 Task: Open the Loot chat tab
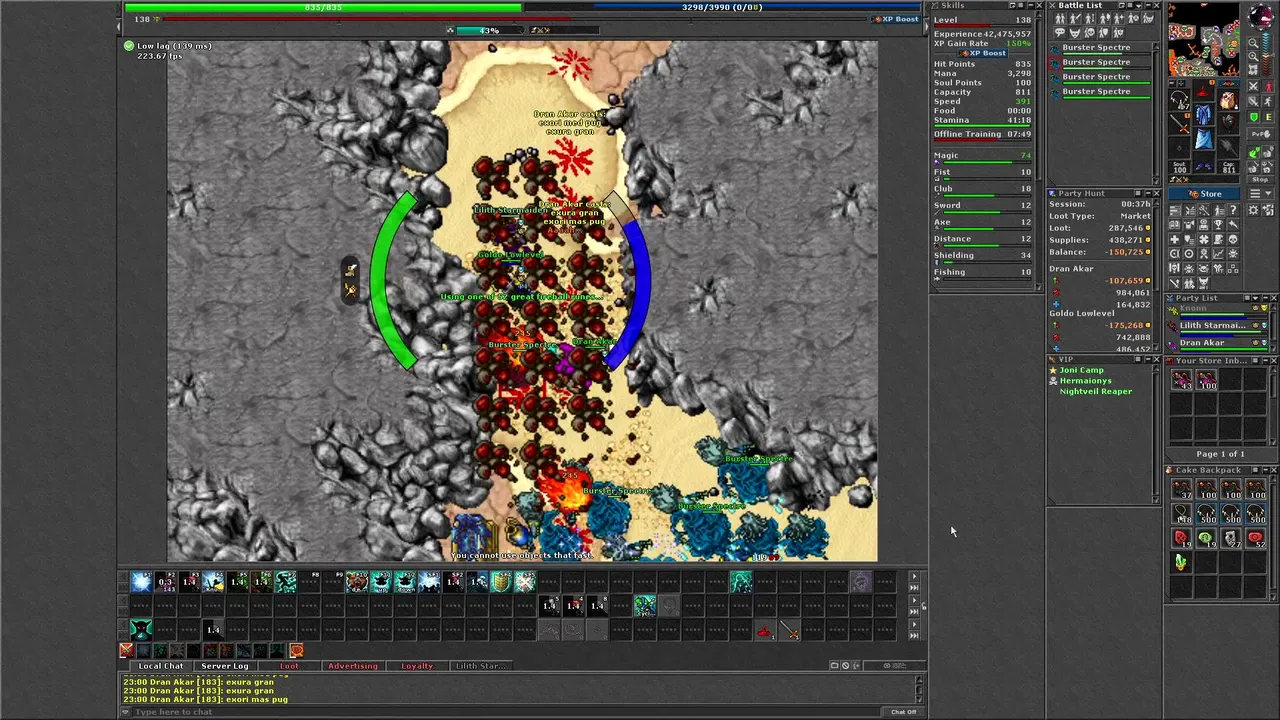(289, 666)
